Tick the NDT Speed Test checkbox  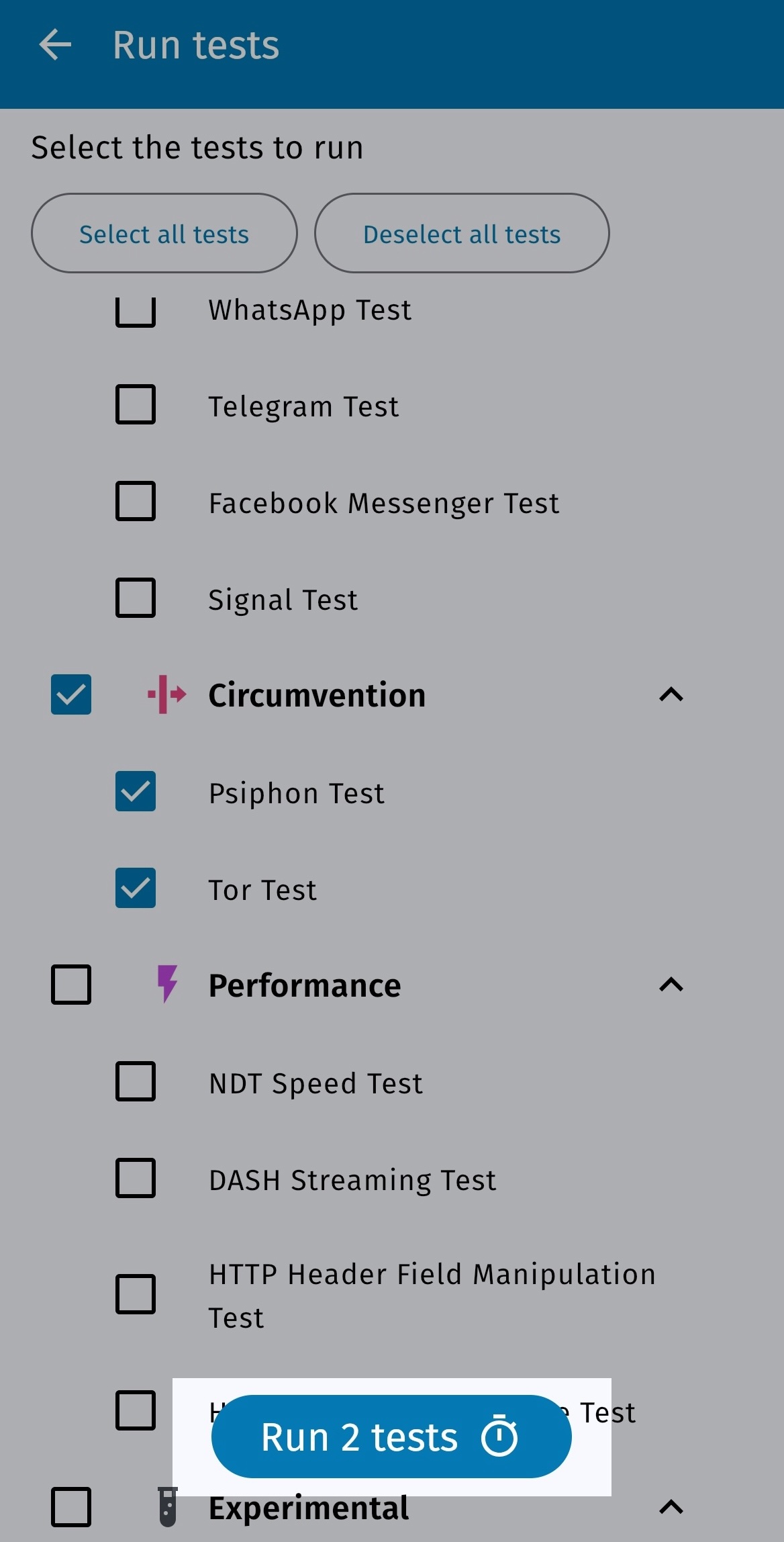(x=136, y=1081)
